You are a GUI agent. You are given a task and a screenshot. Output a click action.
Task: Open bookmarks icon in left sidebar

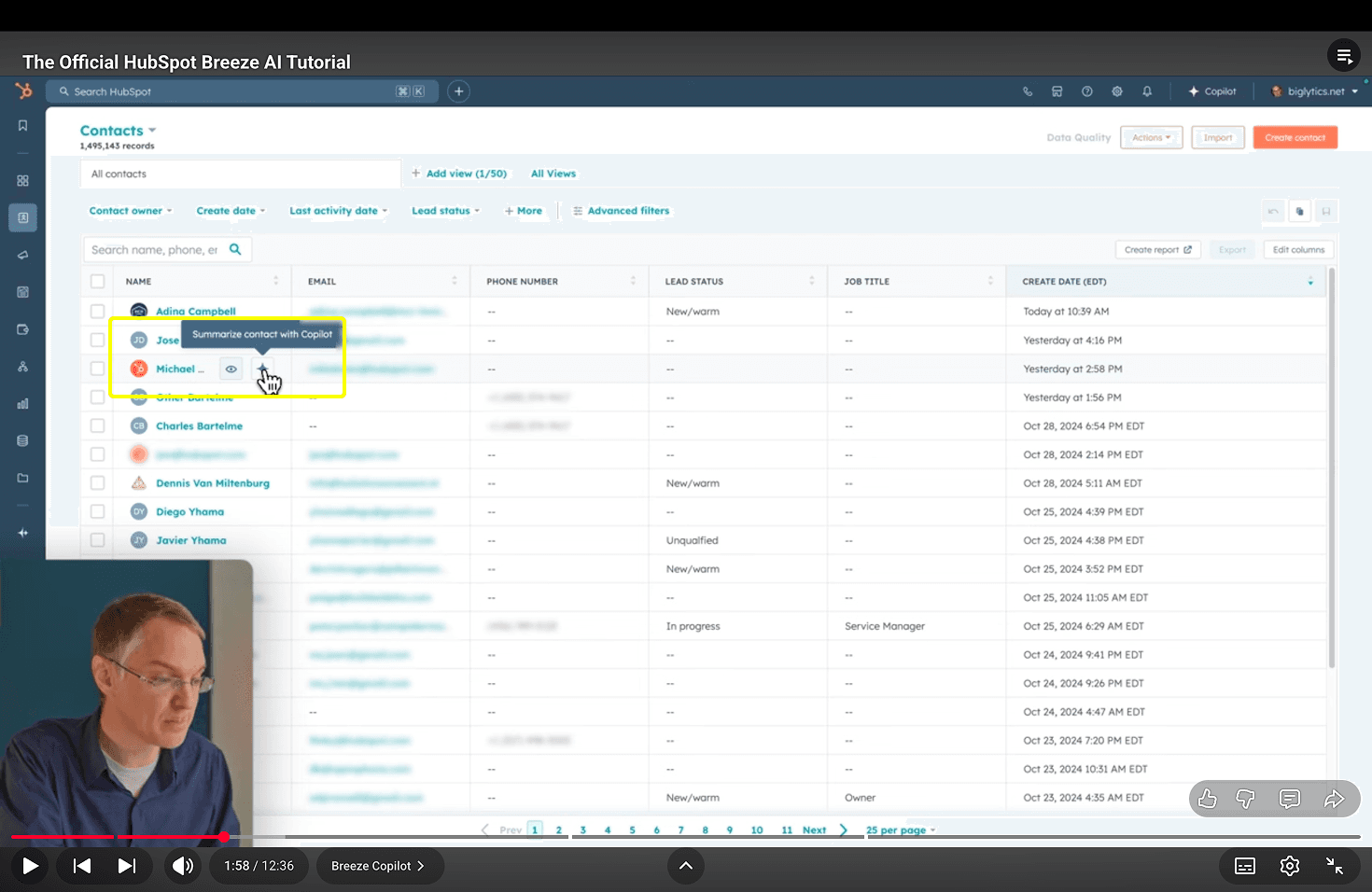(x=22, y=126)
